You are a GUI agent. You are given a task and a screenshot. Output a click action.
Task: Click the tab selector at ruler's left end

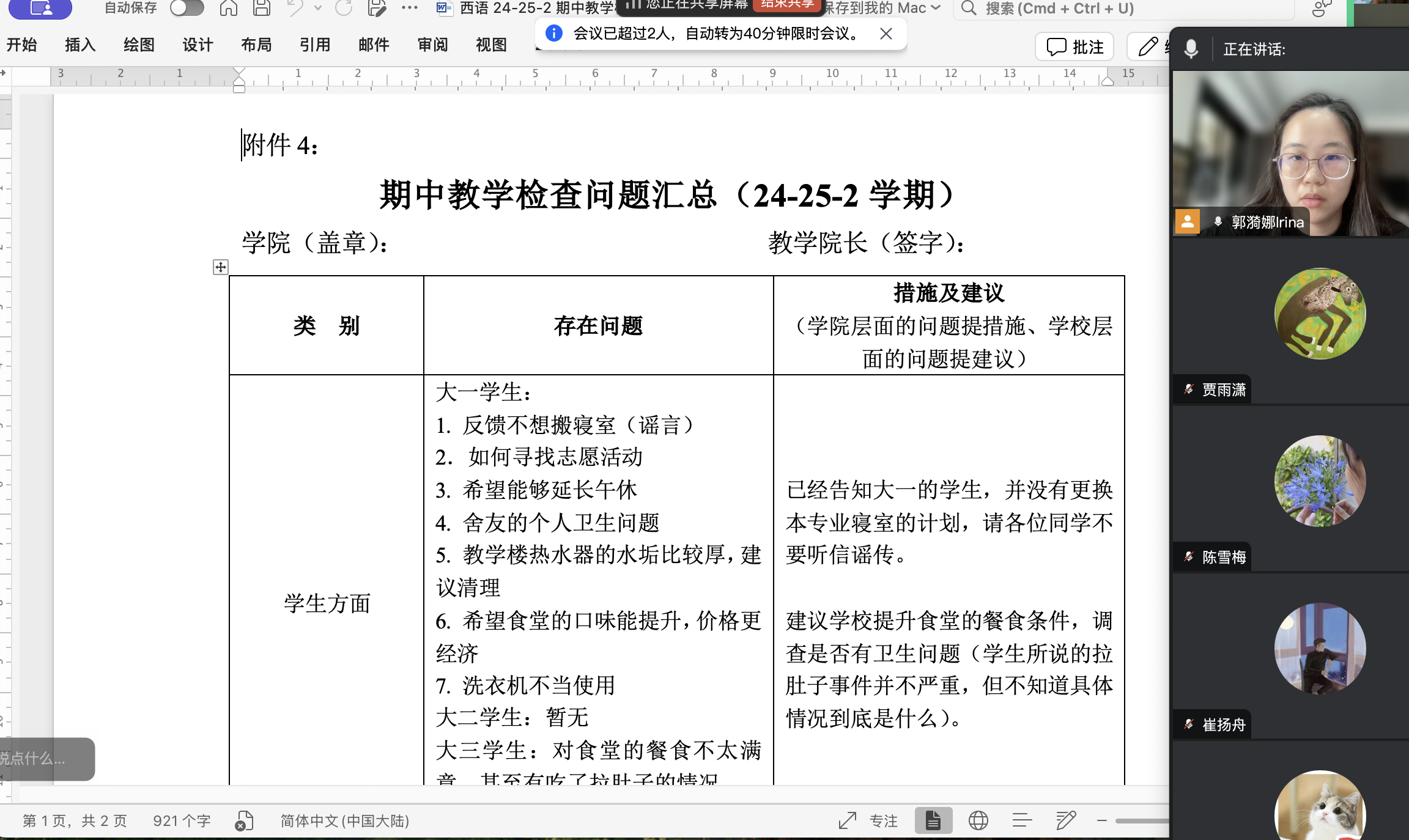[x=4, y=73]
